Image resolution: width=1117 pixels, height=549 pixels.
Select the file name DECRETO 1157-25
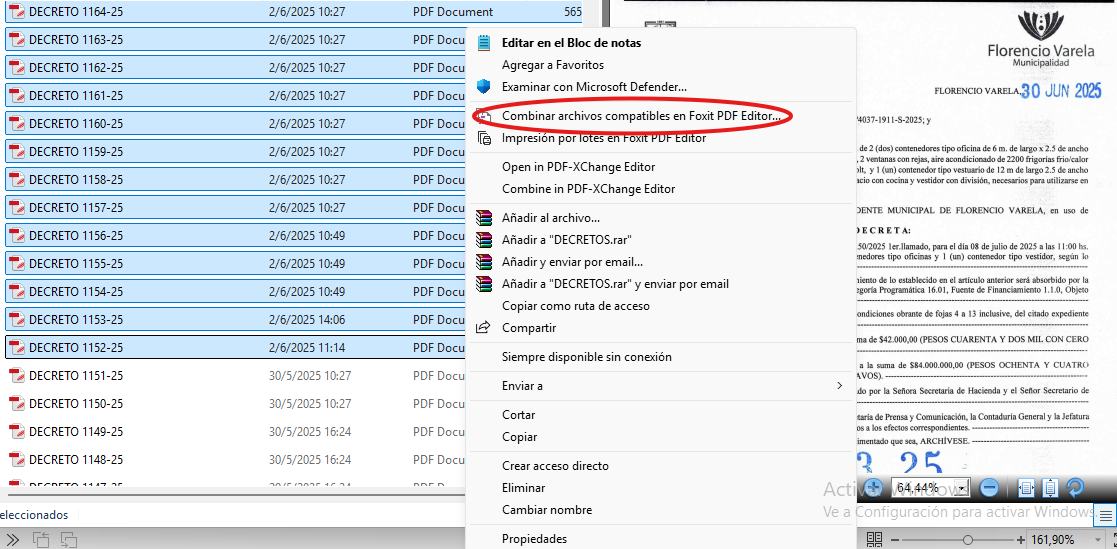(76, 208)
